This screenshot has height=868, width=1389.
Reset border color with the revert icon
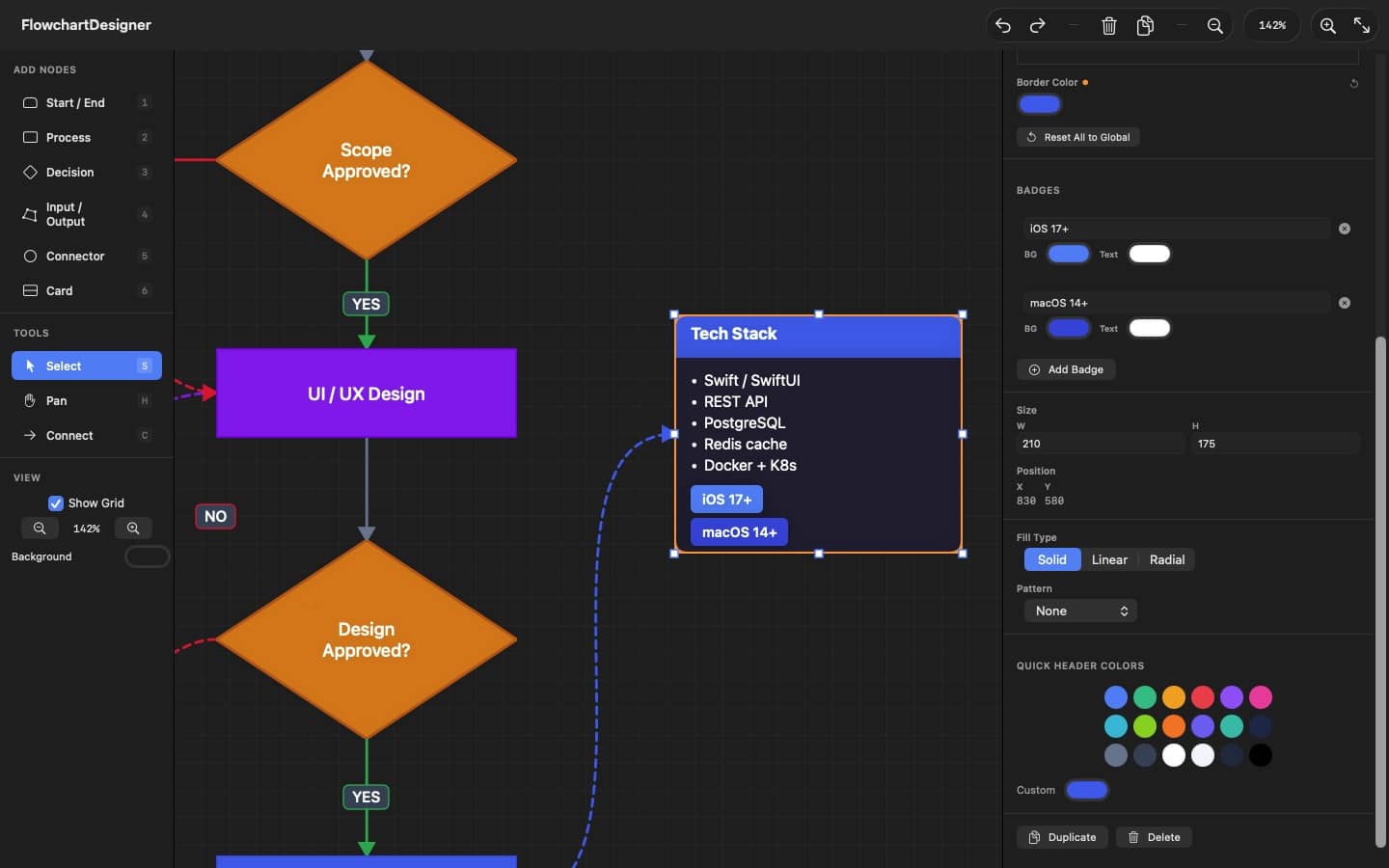(1354, 84)
